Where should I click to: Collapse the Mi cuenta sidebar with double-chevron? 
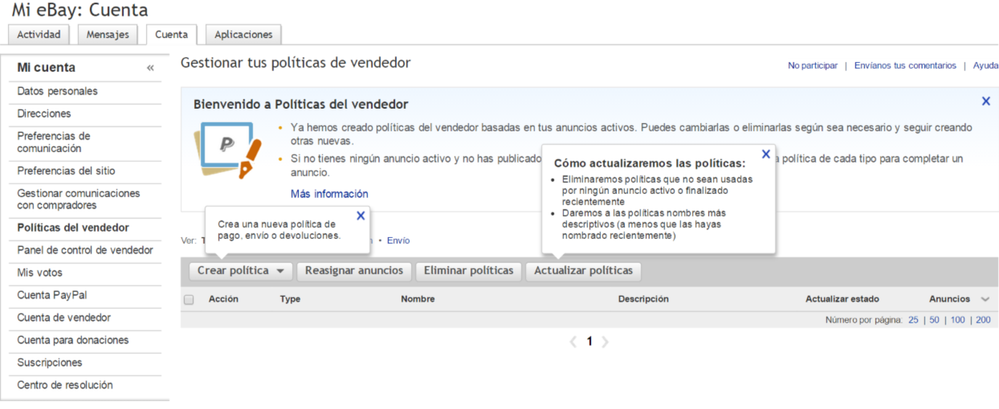(150, 68)
